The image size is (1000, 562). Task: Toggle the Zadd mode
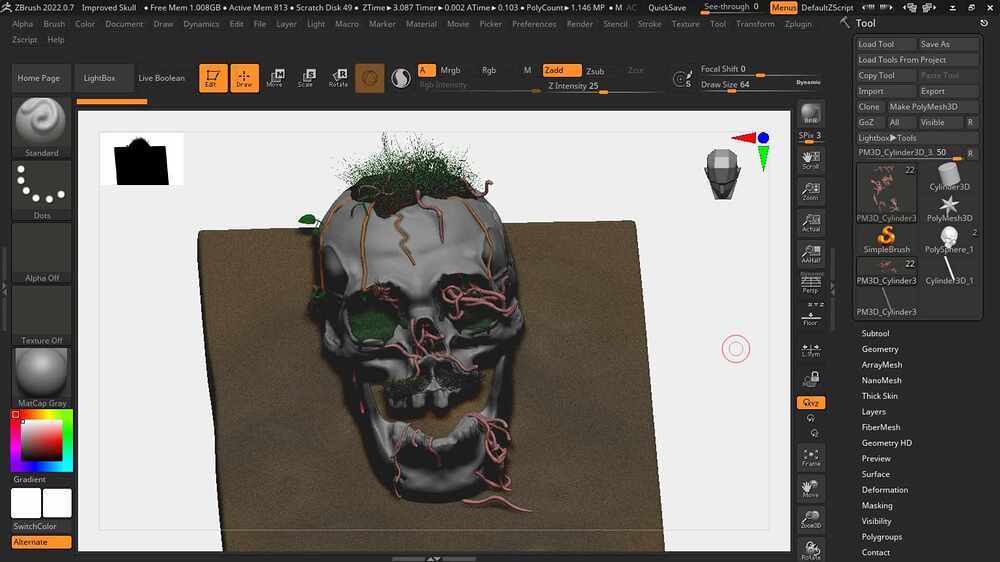[562, 70]
